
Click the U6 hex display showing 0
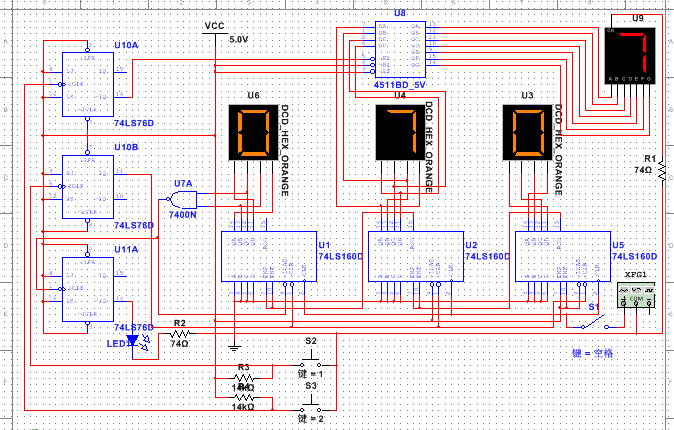pyautogui.click(x=254, y=132)
